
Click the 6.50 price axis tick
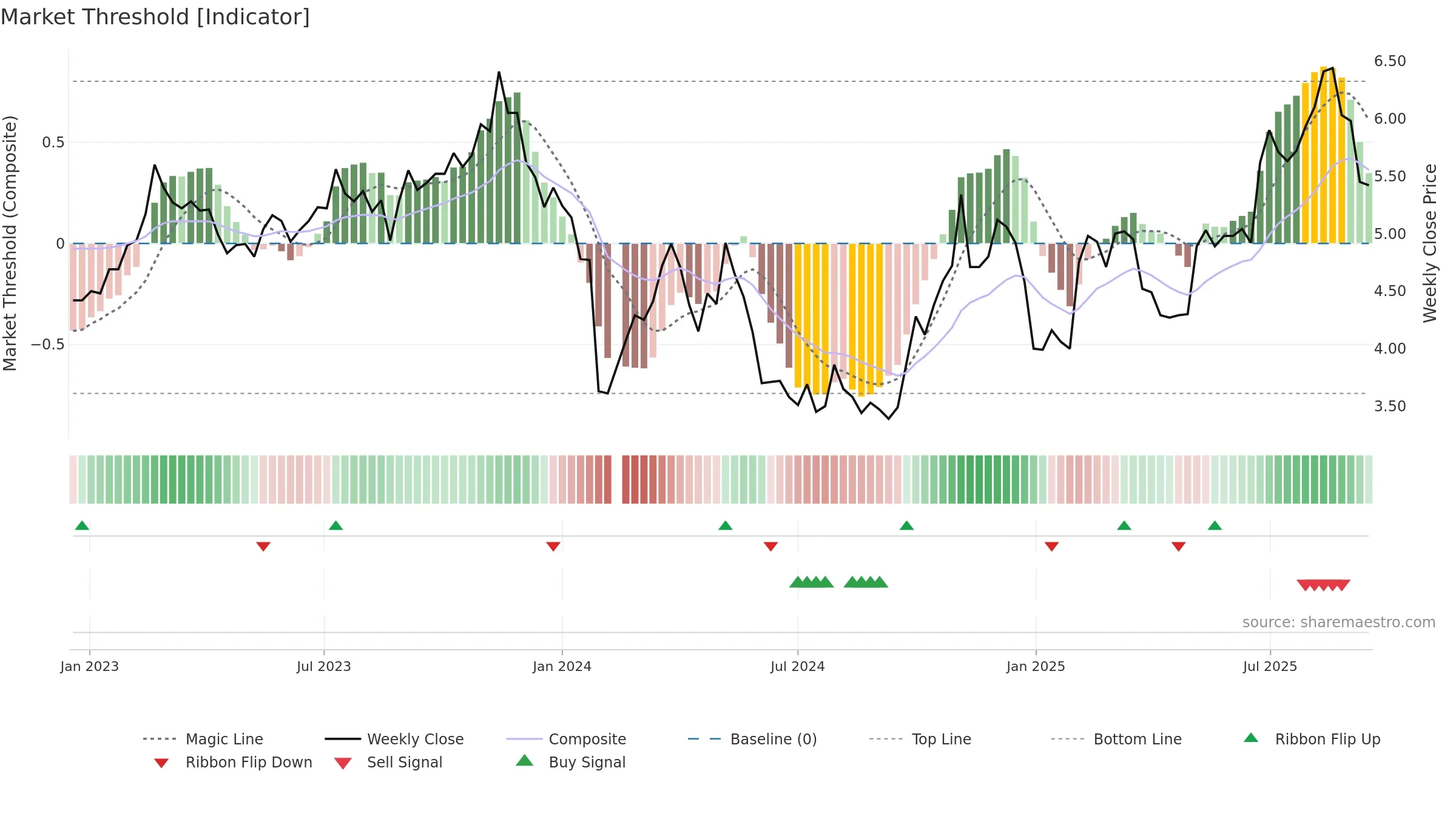coord(1390,61)
